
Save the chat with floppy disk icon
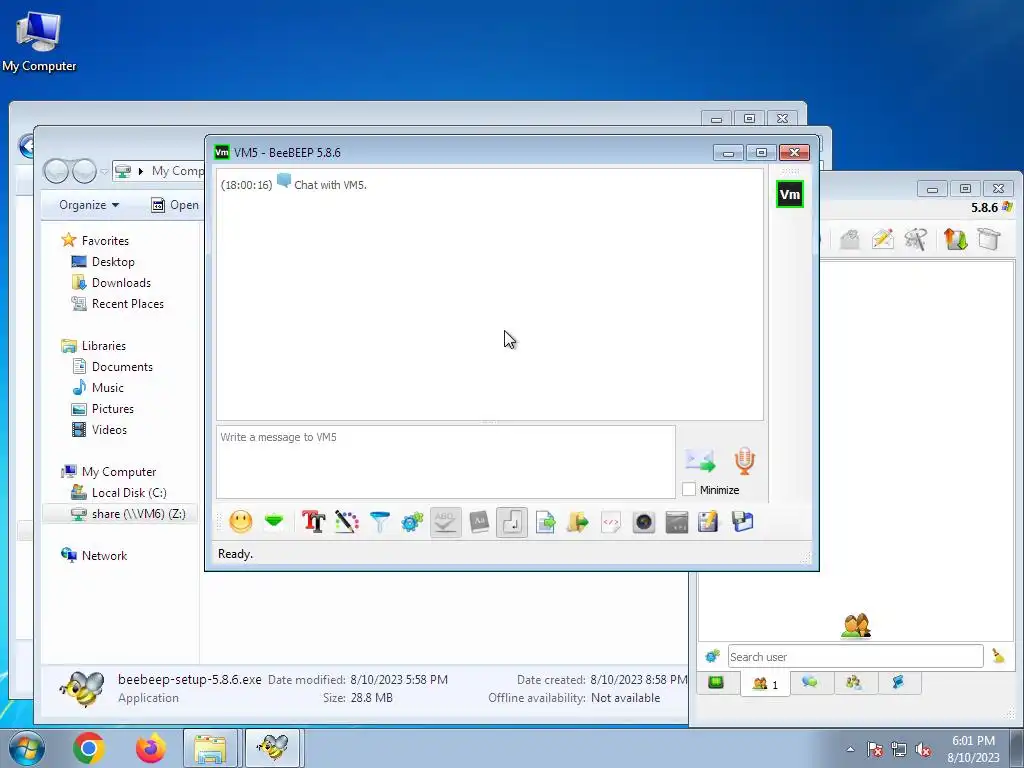pos(743,522)
